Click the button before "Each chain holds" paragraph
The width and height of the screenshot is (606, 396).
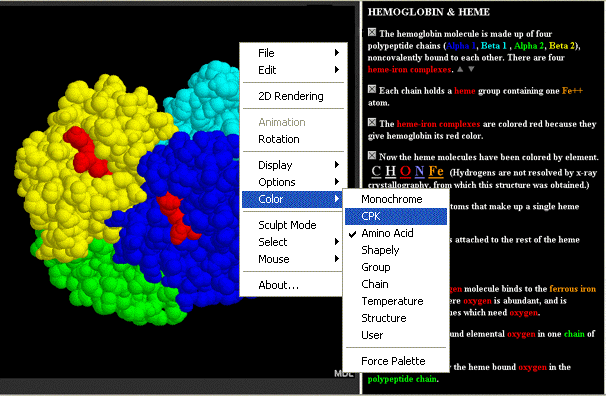tap(372, 89)
